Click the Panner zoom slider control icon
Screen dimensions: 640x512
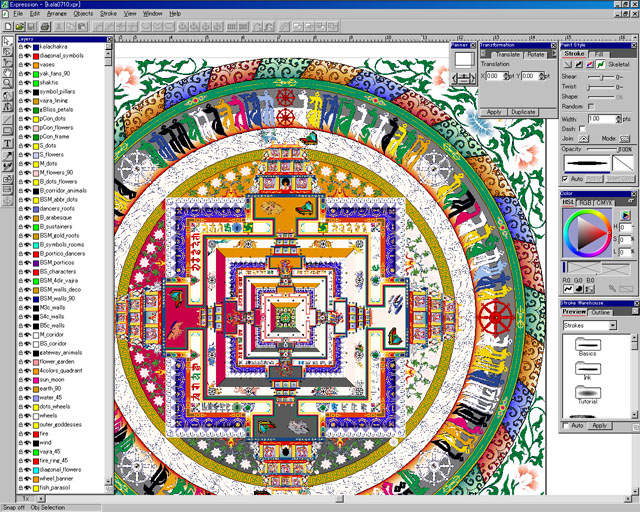point(463,78)
